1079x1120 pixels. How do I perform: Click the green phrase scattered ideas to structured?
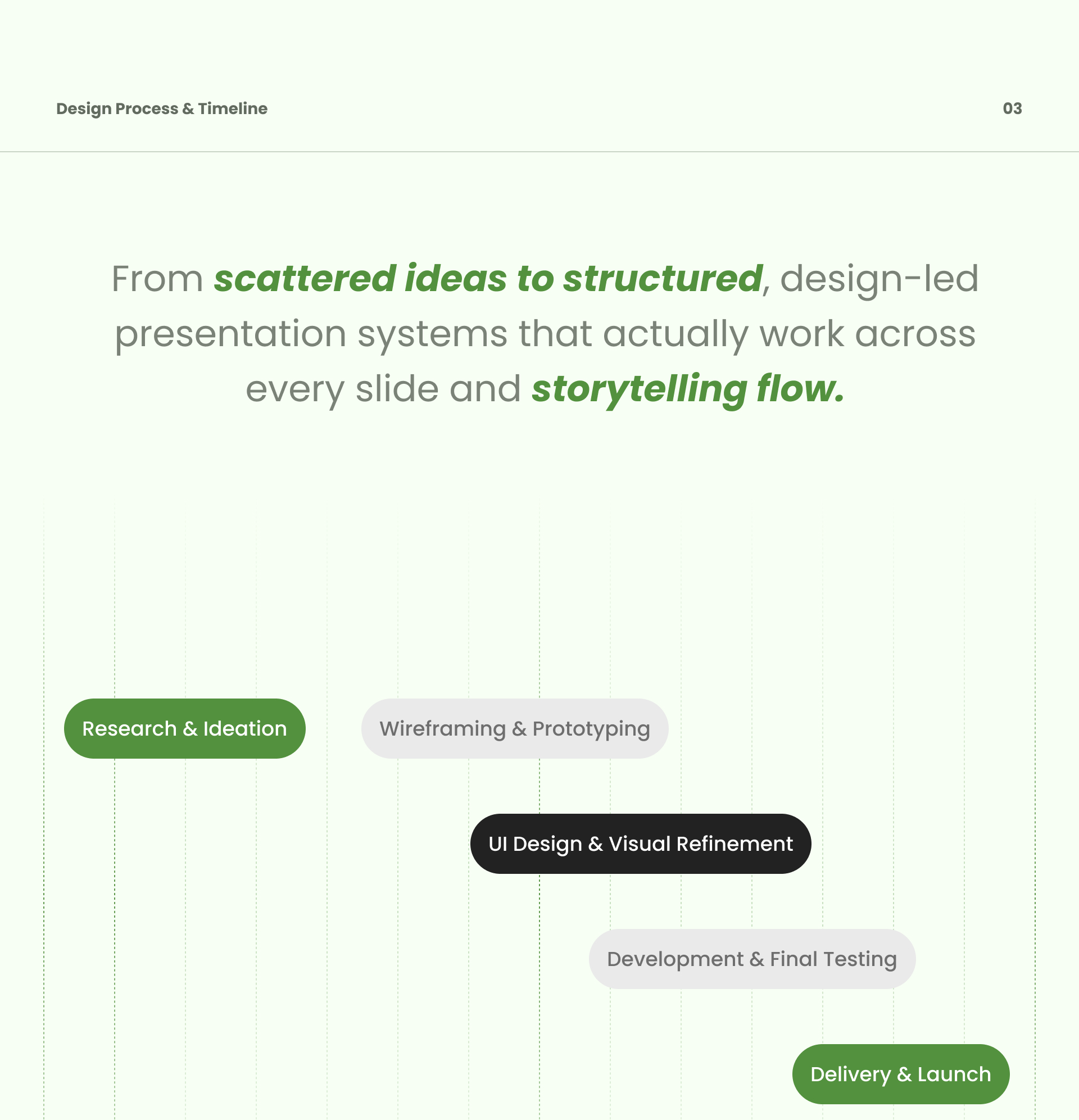(x=488, y=279)
